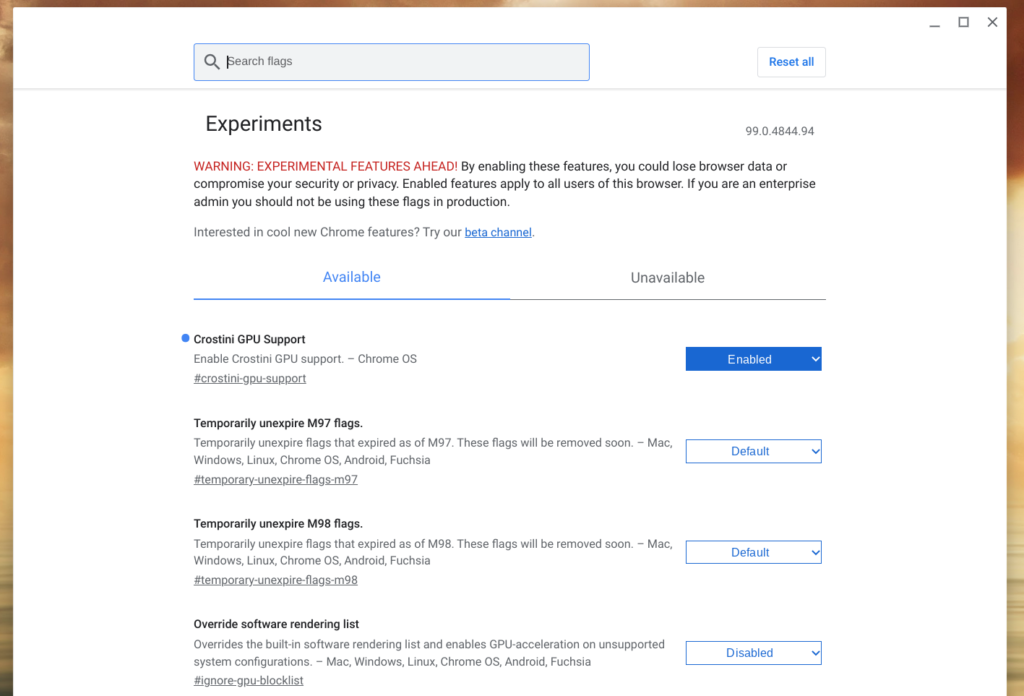The height and width of the screenshot is (696, 1024).
Task: Close the Experiments window
Action: point(992,22)
